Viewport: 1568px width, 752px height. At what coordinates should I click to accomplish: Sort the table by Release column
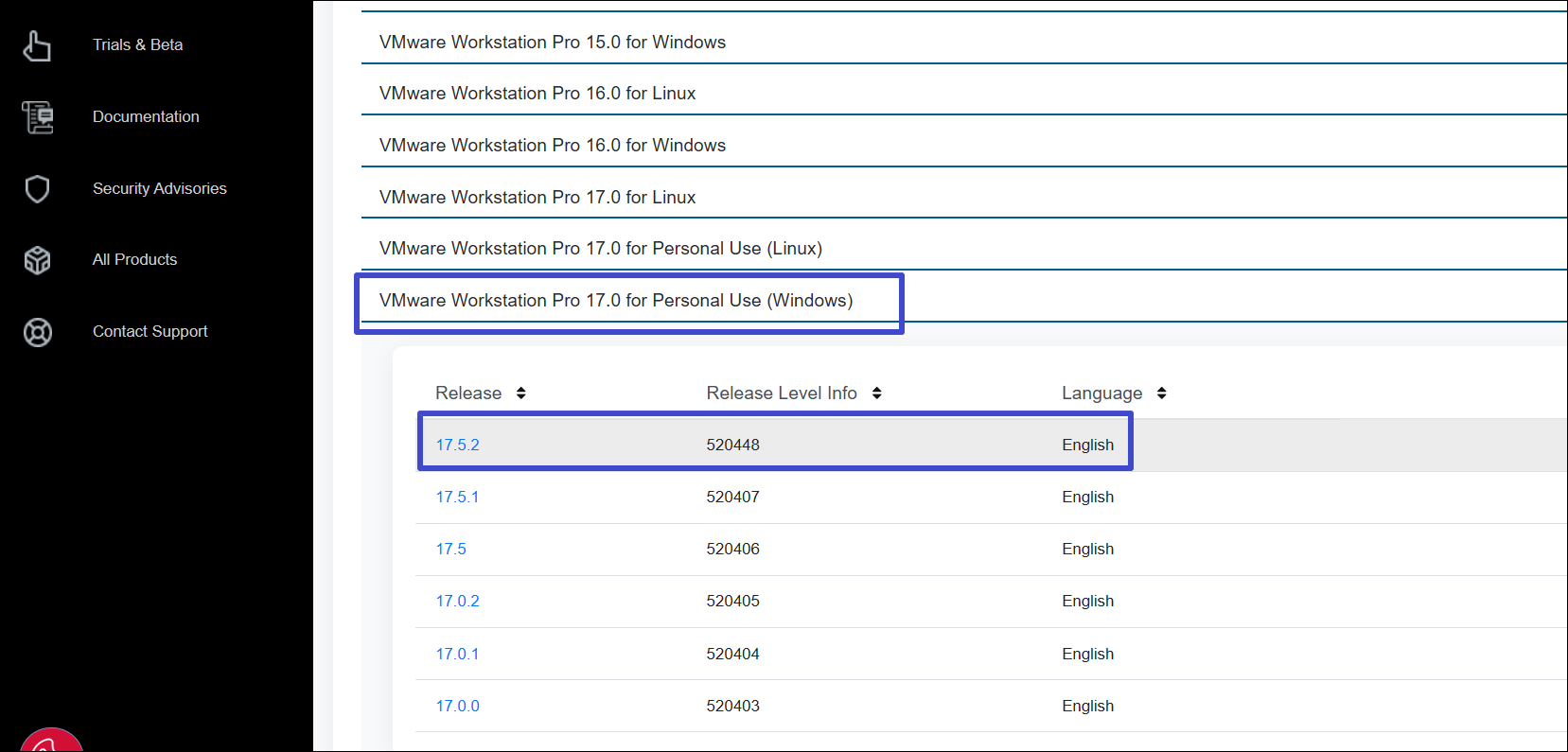tap(520, 393)
